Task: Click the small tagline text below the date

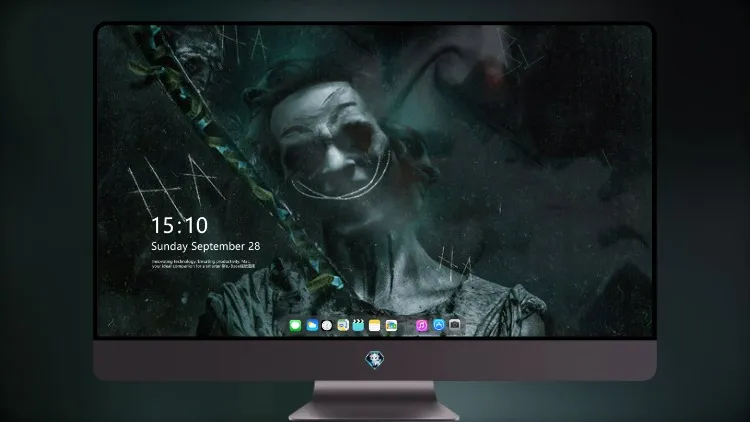Action: pyautogui.click(x=203, y=264)
